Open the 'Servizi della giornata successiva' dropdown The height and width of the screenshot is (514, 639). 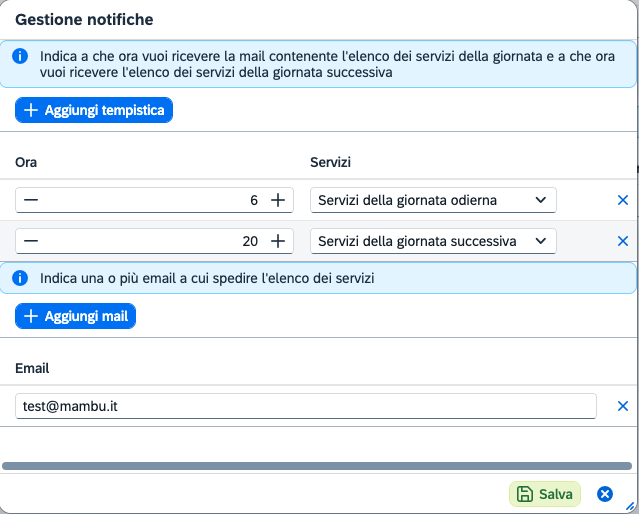[432, 241]
